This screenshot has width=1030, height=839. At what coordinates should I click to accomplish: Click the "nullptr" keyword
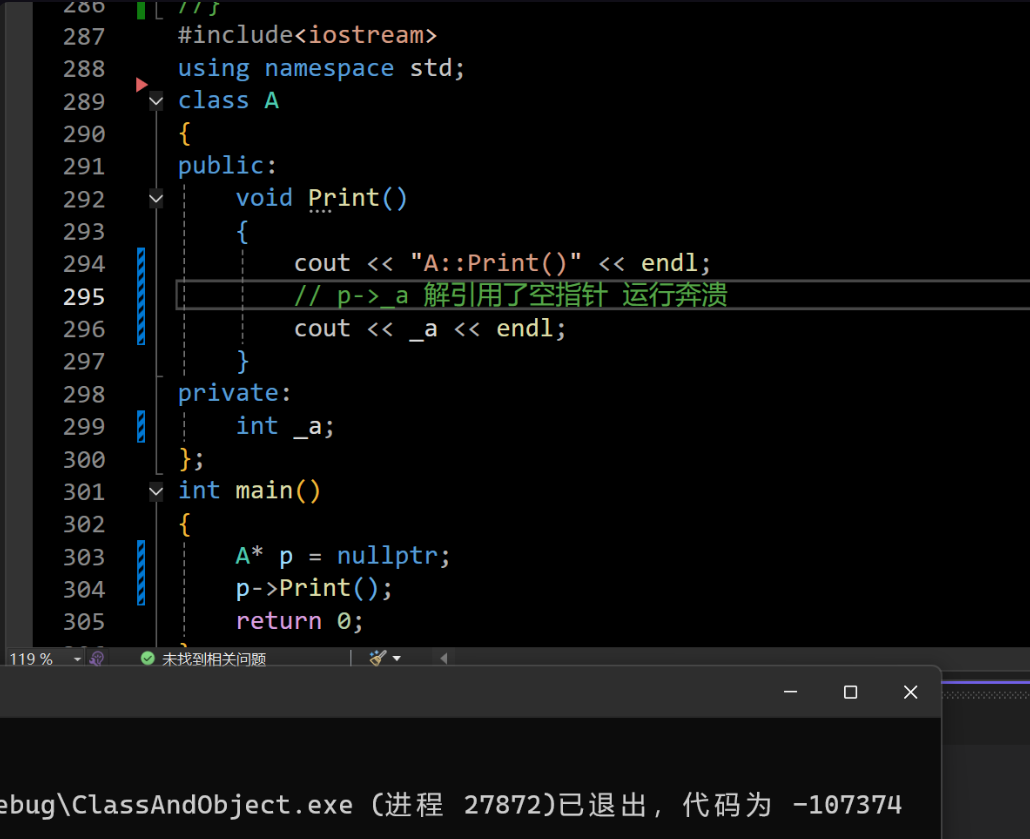[x=388, y=556]
